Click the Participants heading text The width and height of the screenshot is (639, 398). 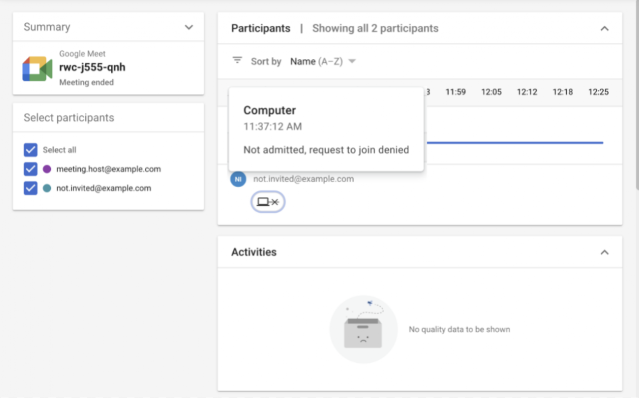[x=261, y=28]
